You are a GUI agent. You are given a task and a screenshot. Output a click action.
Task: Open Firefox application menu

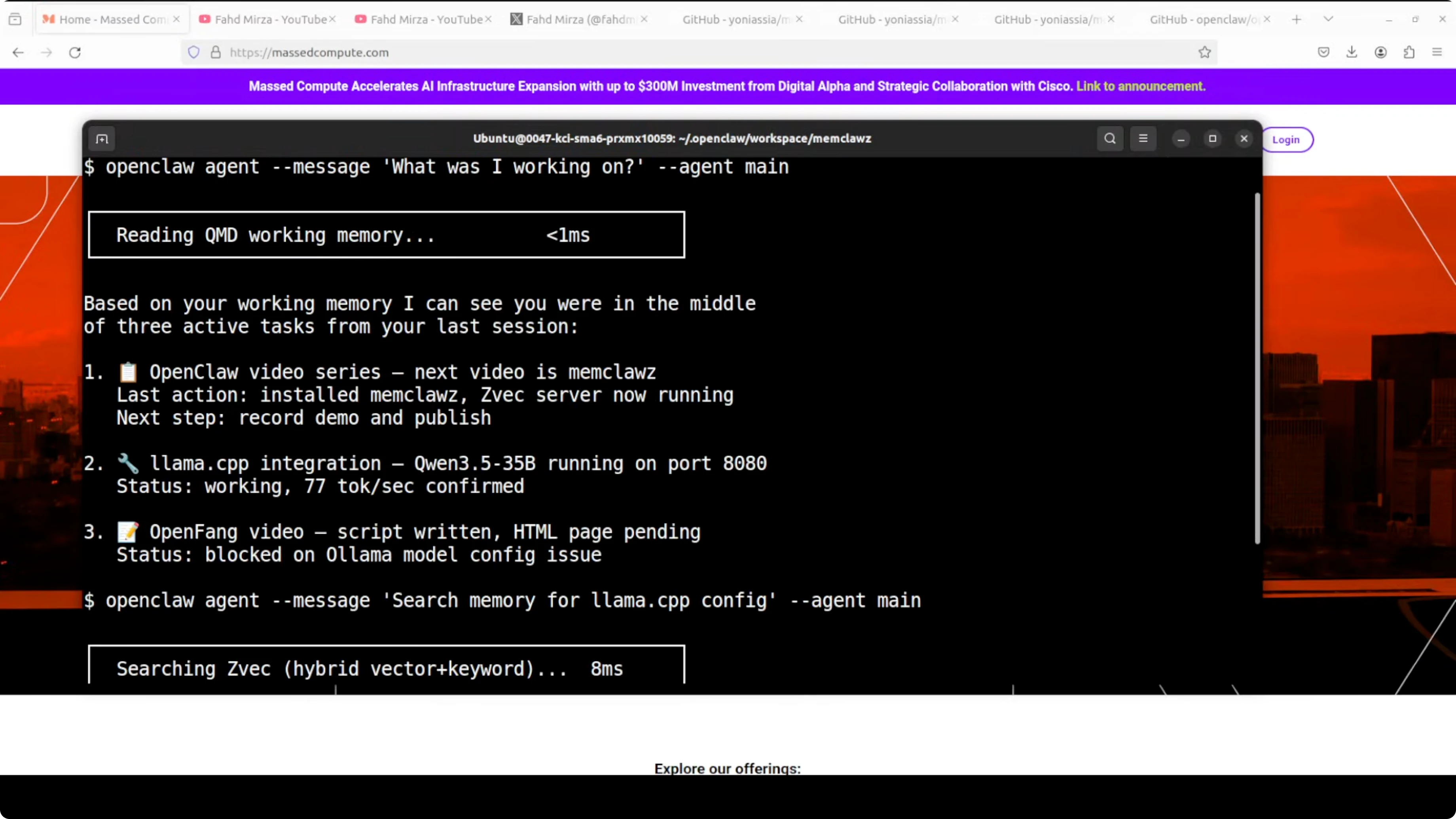click(x=1437, y=53)
